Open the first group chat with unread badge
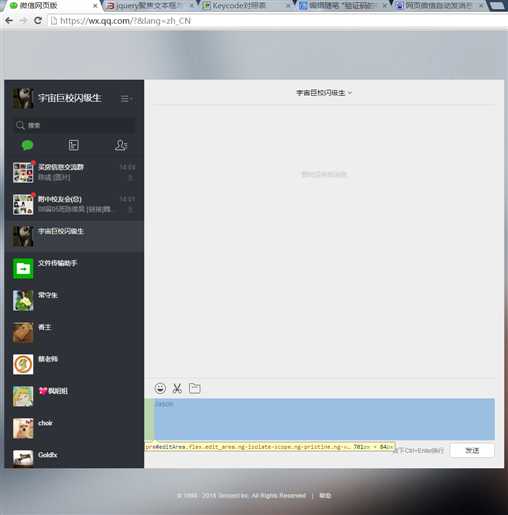508x515 pixels. (74, 172)
